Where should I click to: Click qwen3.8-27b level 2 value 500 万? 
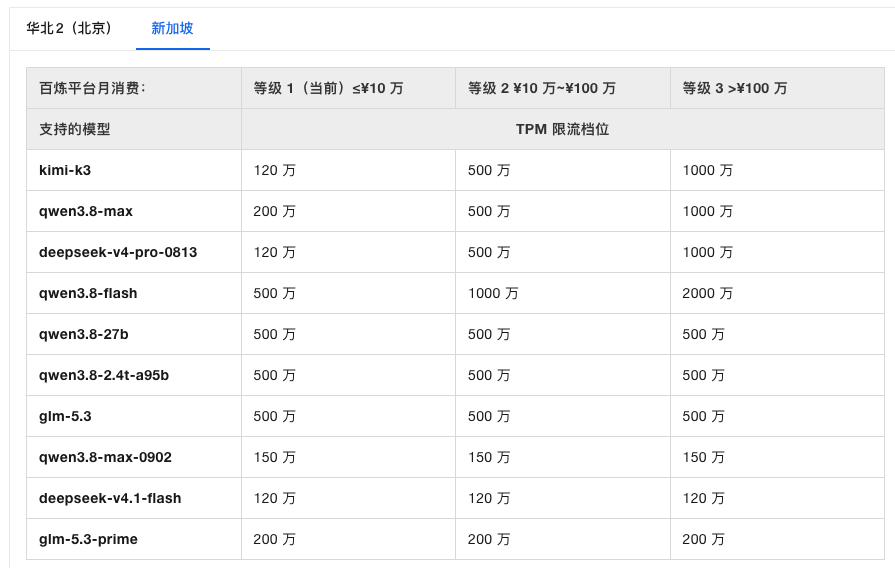489,334
